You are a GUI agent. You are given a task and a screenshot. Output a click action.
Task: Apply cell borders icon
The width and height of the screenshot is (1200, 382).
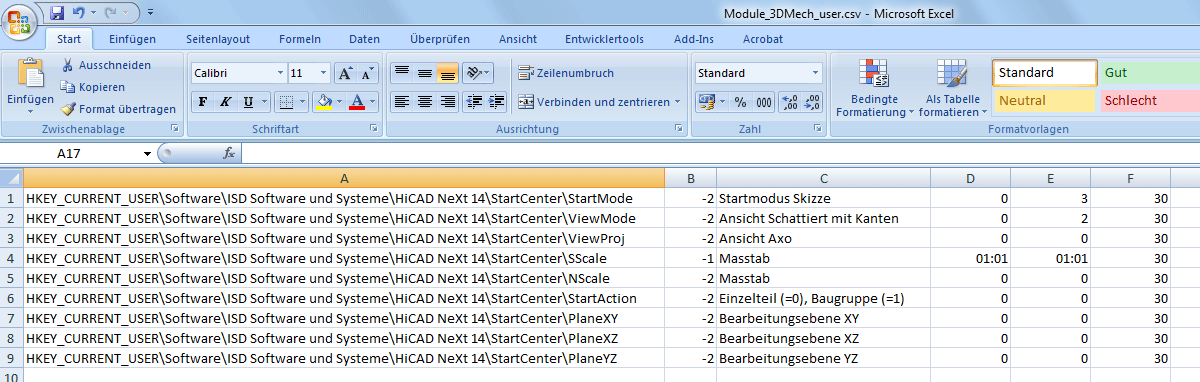click(x=285, y=101)
